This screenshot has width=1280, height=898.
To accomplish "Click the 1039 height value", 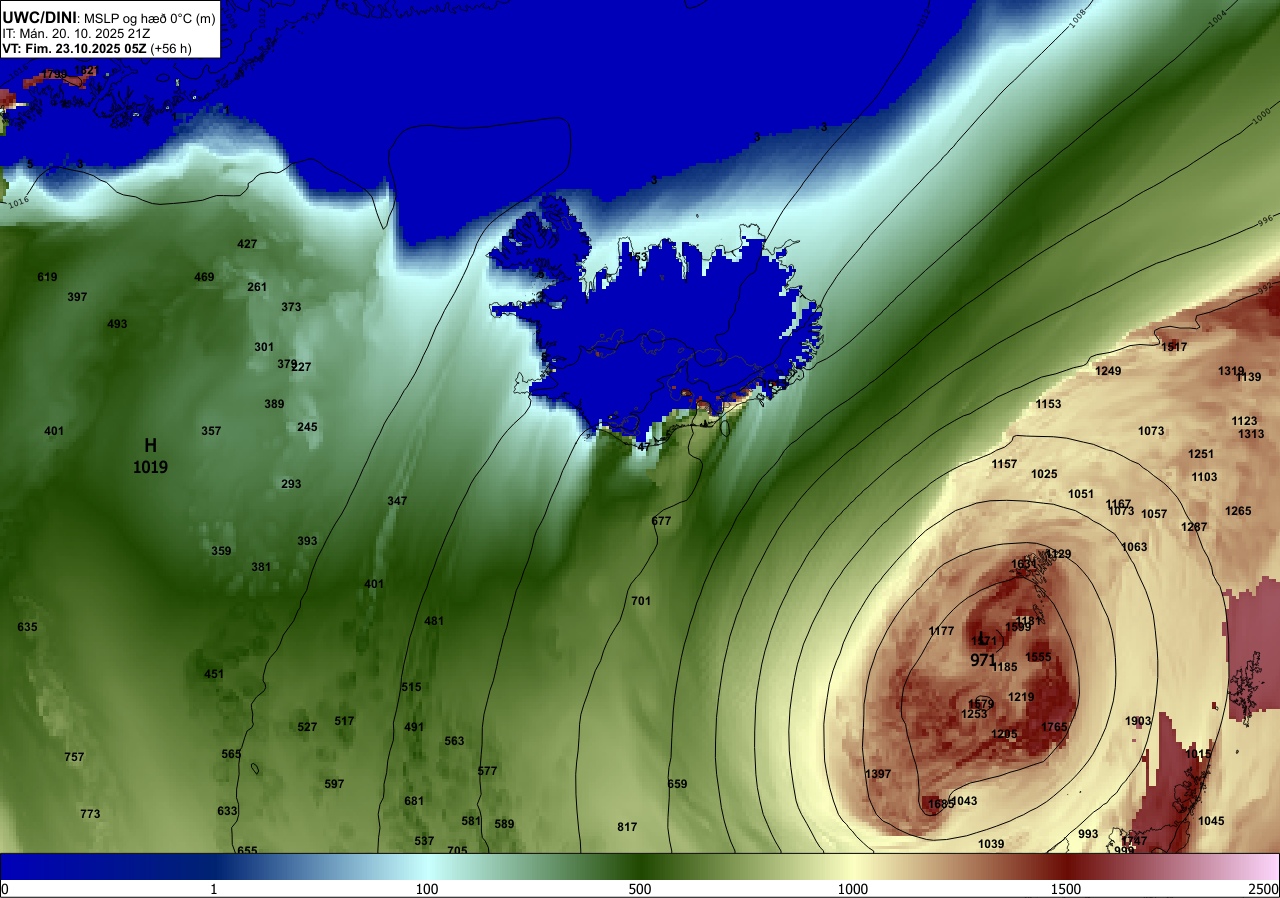I will tap(991, 844).
